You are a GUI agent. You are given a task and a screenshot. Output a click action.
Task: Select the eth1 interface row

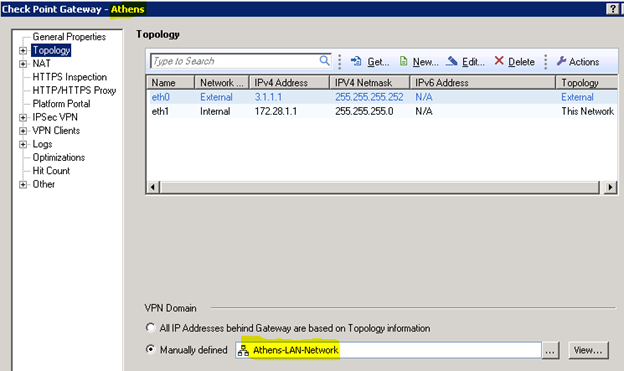(x=382, y=111)
